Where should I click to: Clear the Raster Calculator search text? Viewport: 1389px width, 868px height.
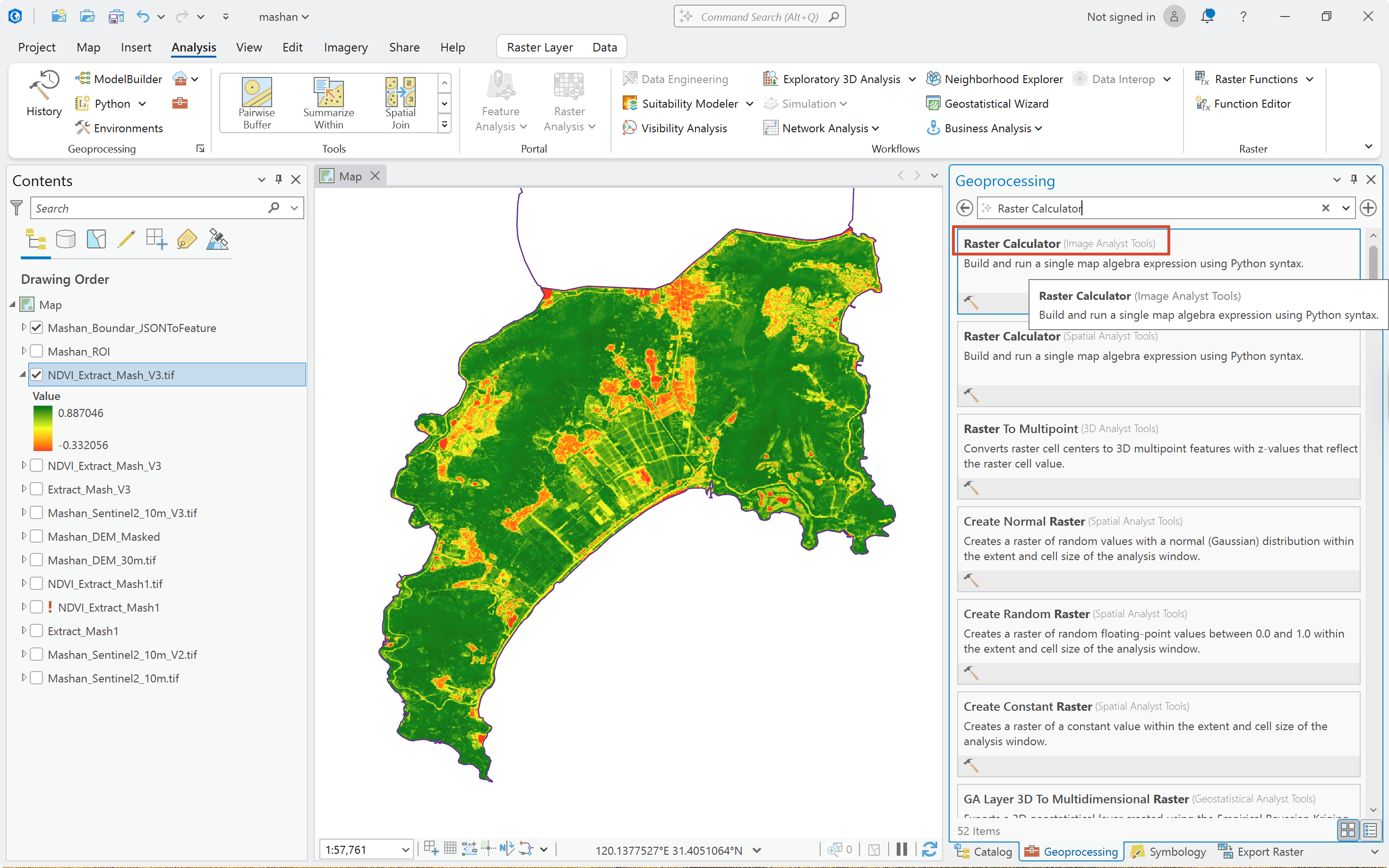pyautogui.click(x=1325, y=208)
